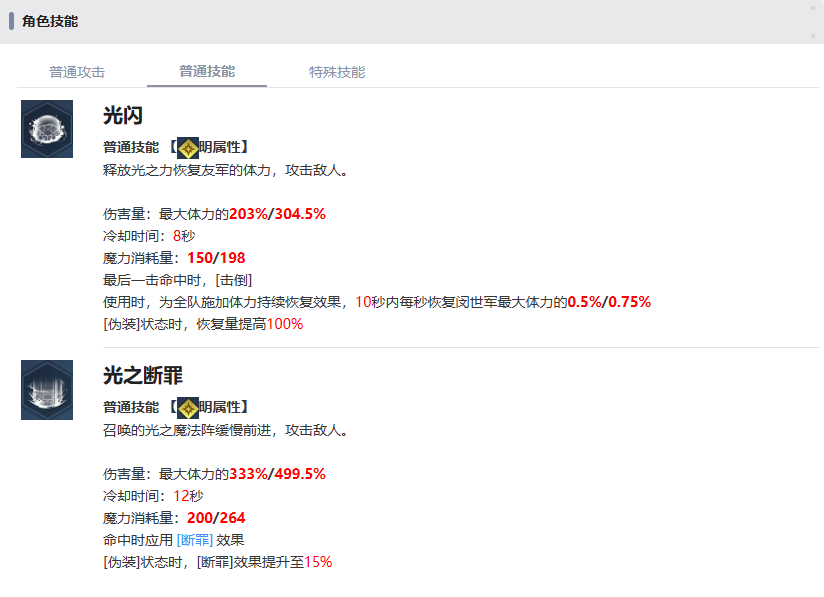The image size is (824, 597).
Task: Click the 光之断罪 skill title
Action: [x=143, y=376]
